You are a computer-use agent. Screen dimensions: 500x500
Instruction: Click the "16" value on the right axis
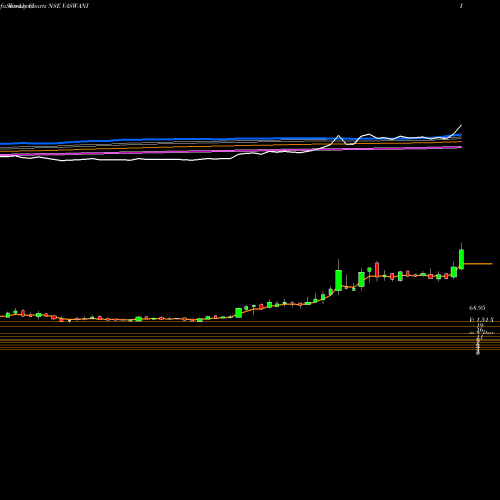point(480,329)
